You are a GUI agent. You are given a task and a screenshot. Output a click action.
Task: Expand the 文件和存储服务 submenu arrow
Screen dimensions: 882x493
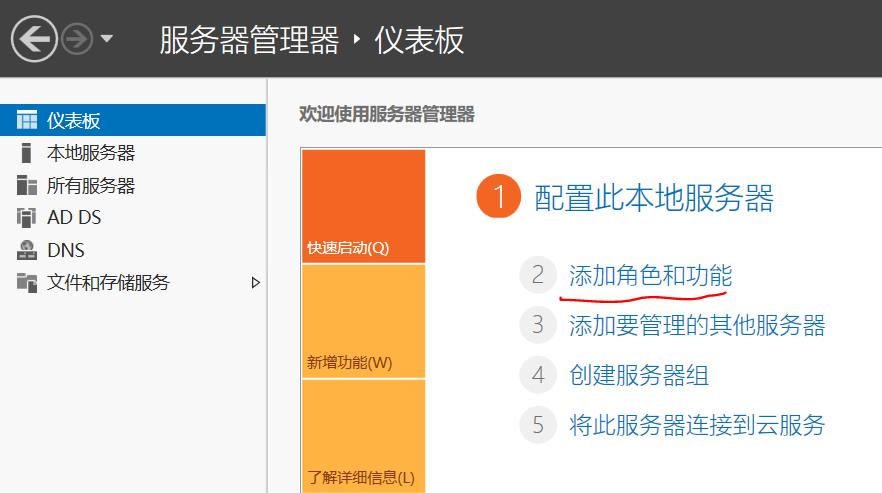click(255, 283)
